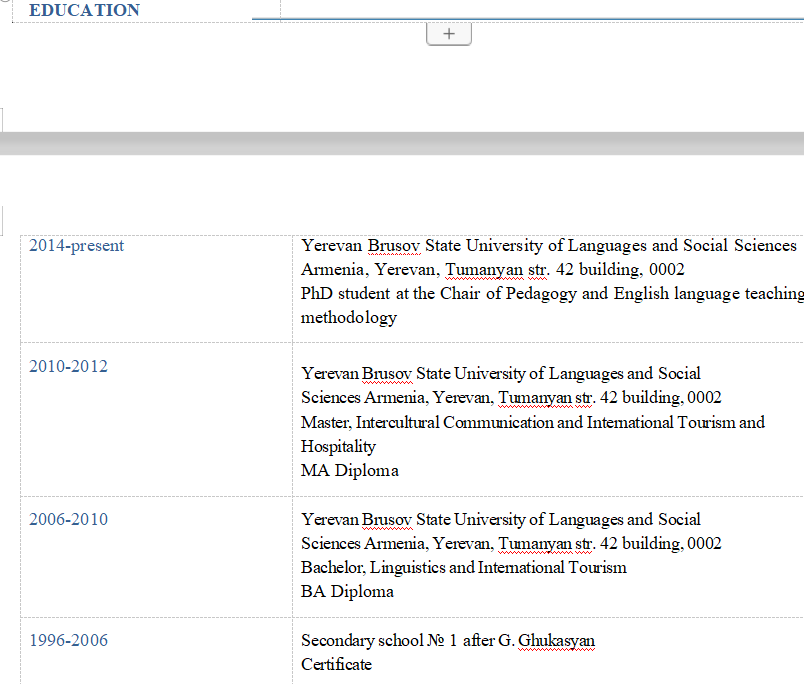Click the misspelled word Brusov in the 2014-present row
Viewport: 804px width, 684px height.
click(394, 246)
